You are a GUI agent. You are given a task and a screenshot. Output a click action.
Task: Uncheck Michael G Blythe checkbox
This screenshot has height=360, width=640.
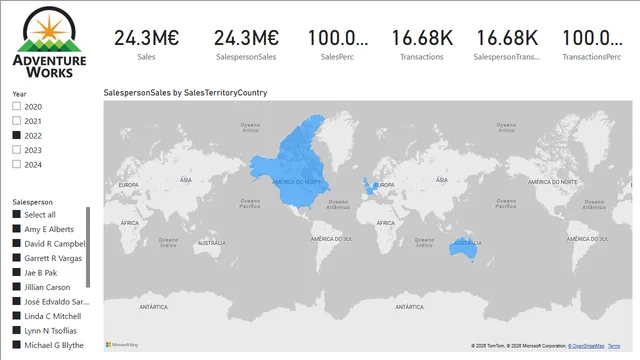tap(16, 344)
